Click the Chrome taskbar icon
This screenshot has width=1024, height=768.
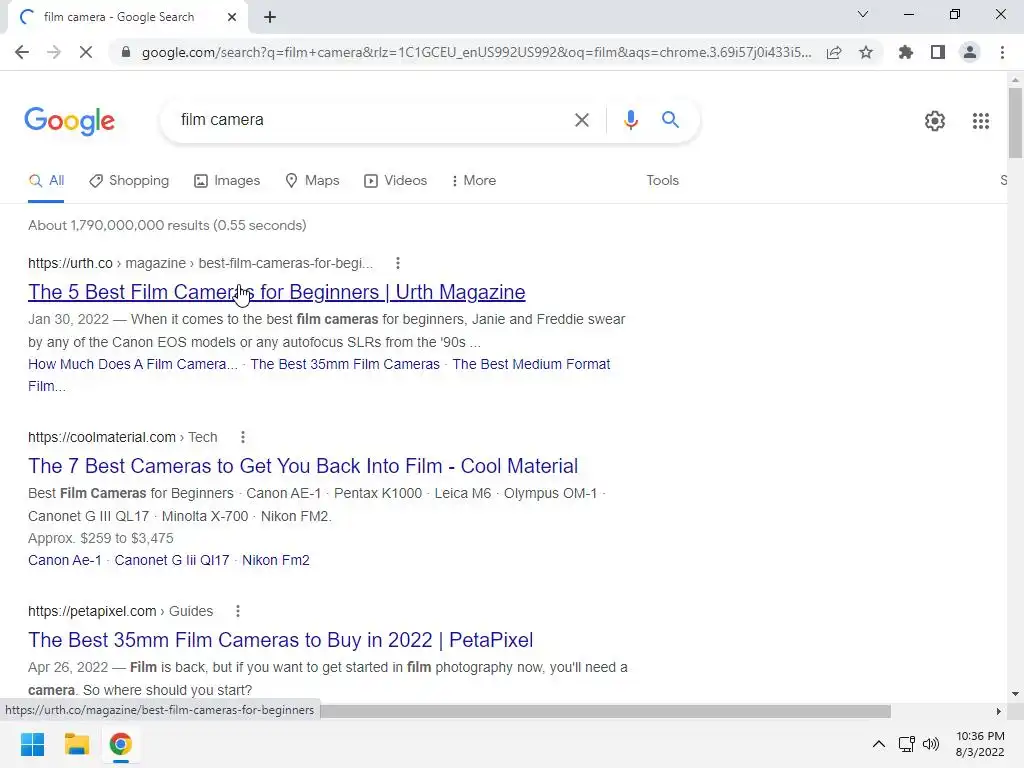coord(120,744)
